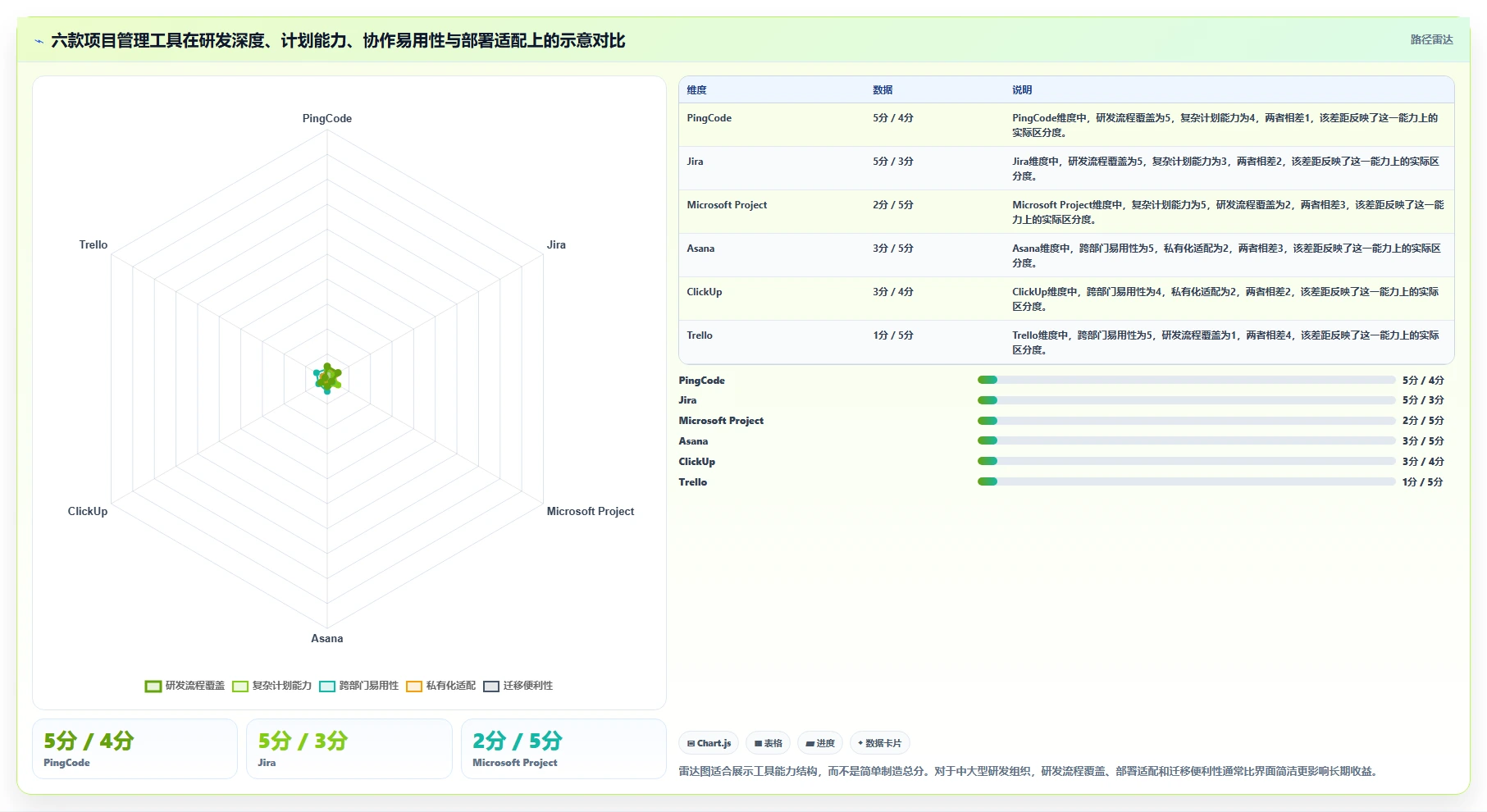Toggle the 跨部门易用性 legend series
This screenshot has height=812, width=1487.
(x=359, y=686)
